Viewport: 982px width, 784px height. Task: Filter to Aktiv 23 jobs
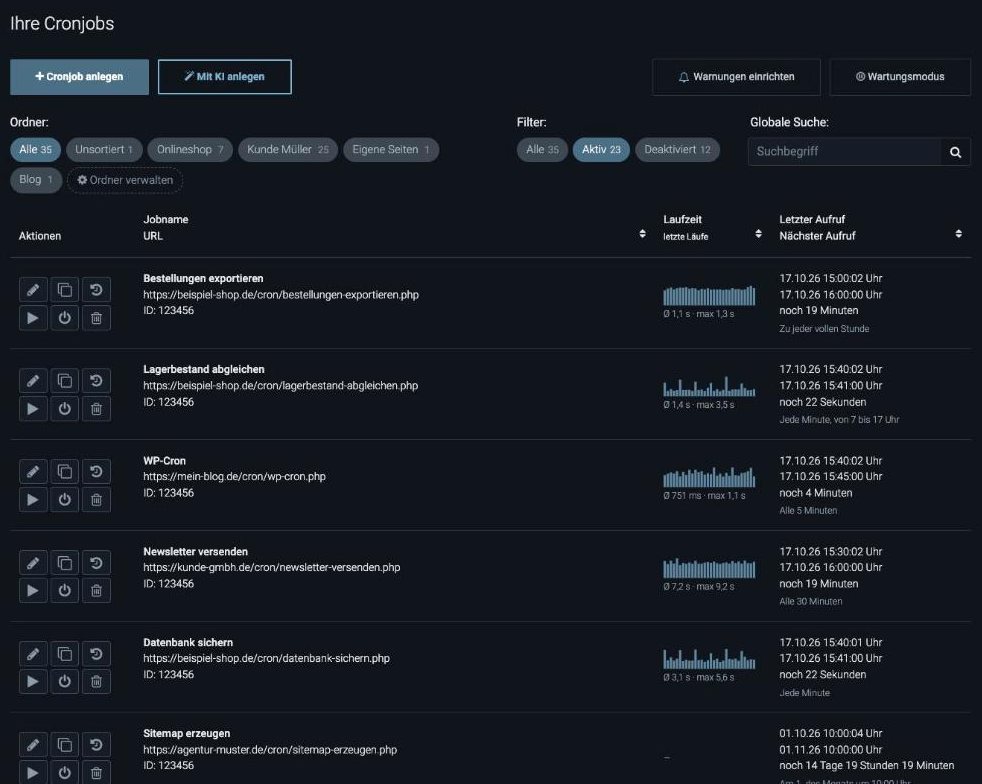point(601,150)
